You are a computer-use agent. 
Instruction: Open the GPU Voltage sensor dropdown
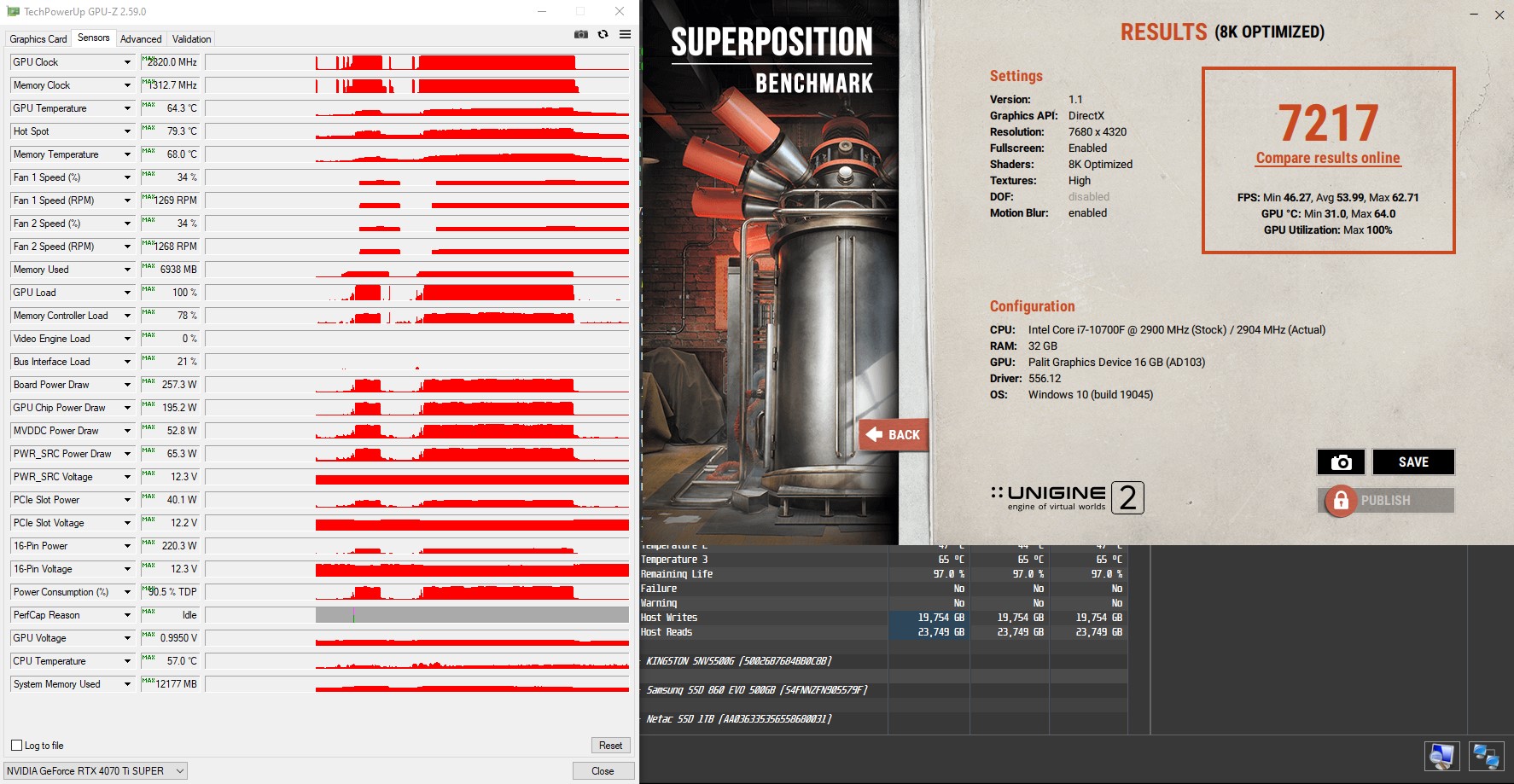(x=127, y=638)
